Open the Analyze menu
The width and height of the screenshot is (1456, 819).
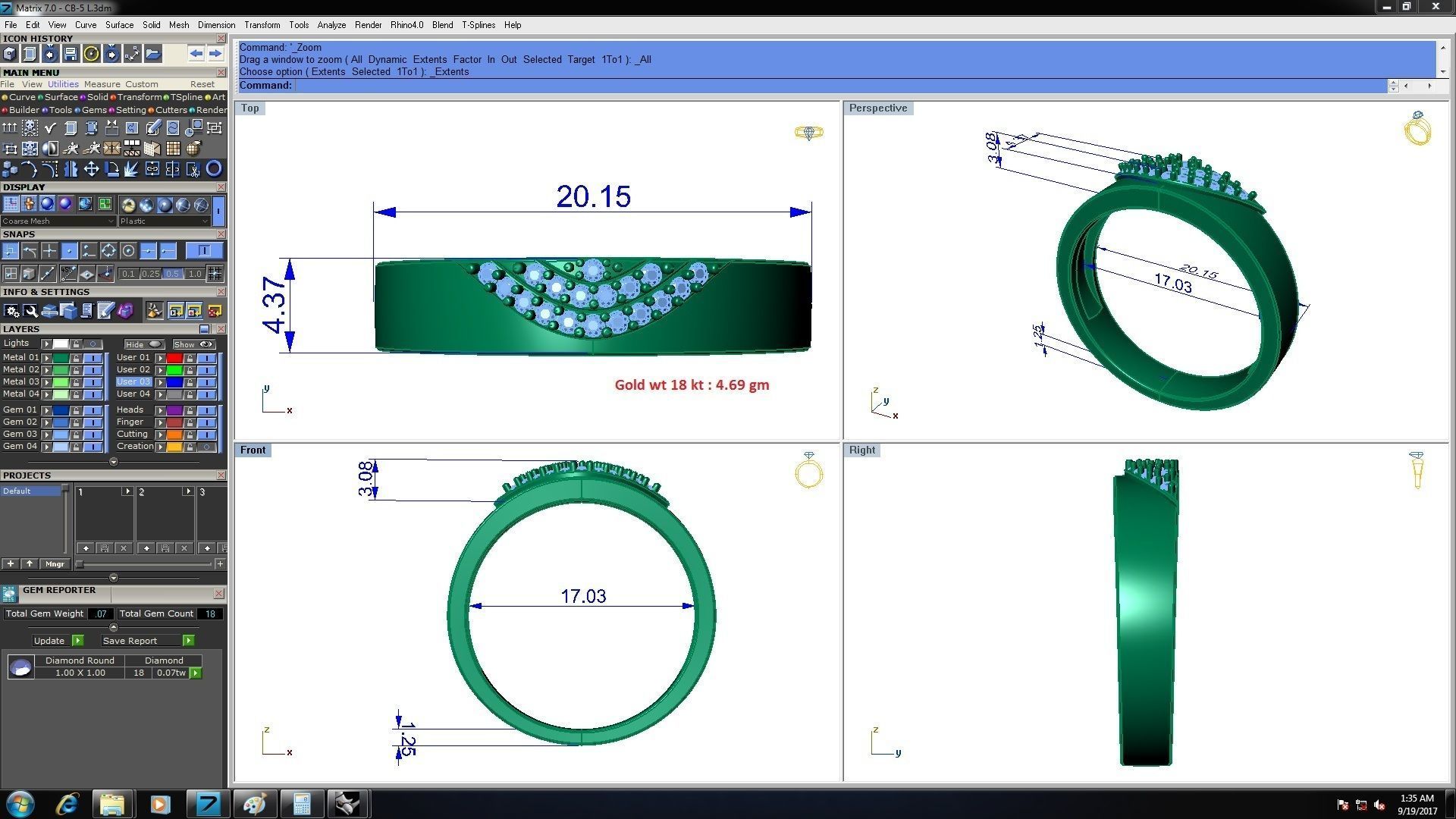[x=331, y=25]
